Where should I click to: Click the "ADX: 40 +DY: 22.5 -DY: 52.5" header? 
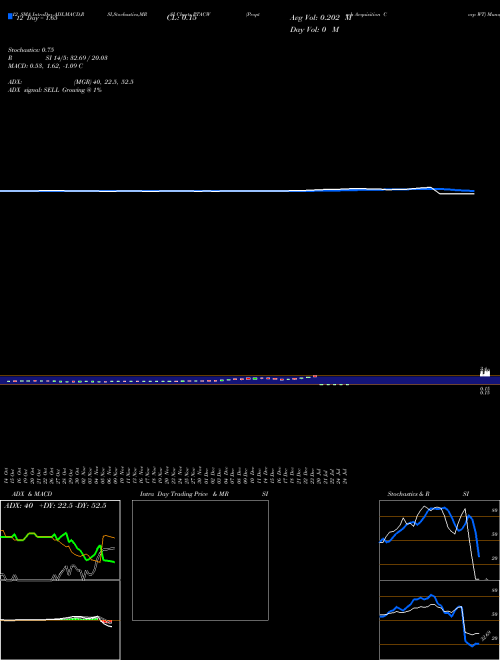pyautogui.click(x=55, y=506)
